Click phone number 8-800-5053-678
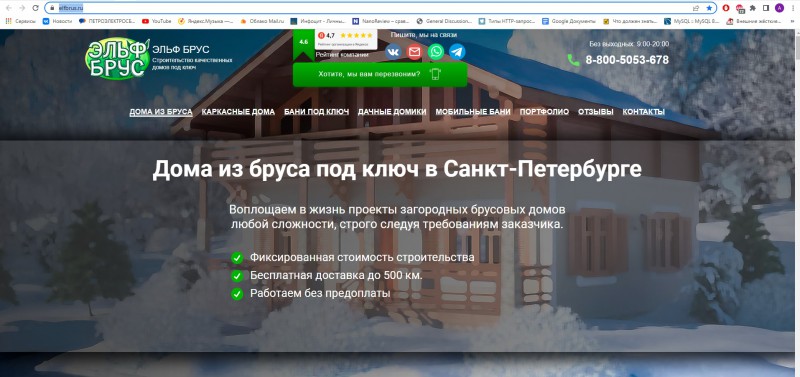The width and height of the screenshot is (800, 377). pos(627,60)
